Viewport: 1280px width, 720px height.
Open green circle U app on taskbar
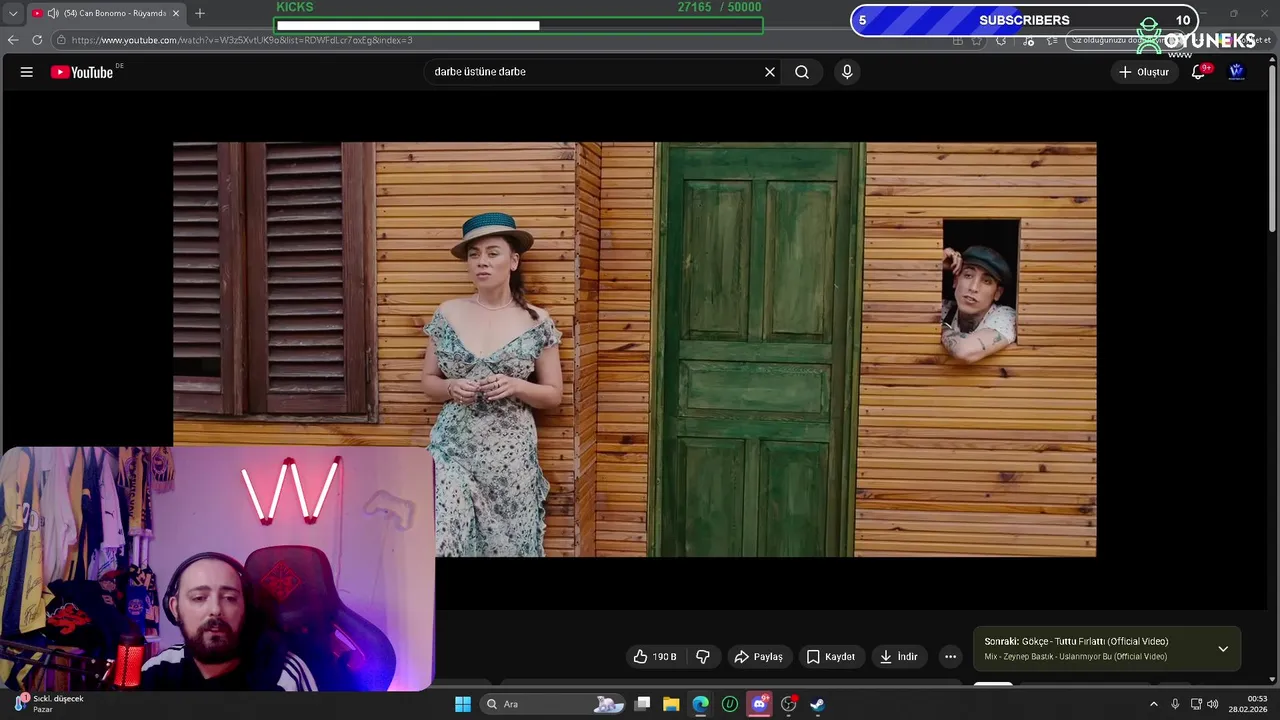[x=730, y=704]
